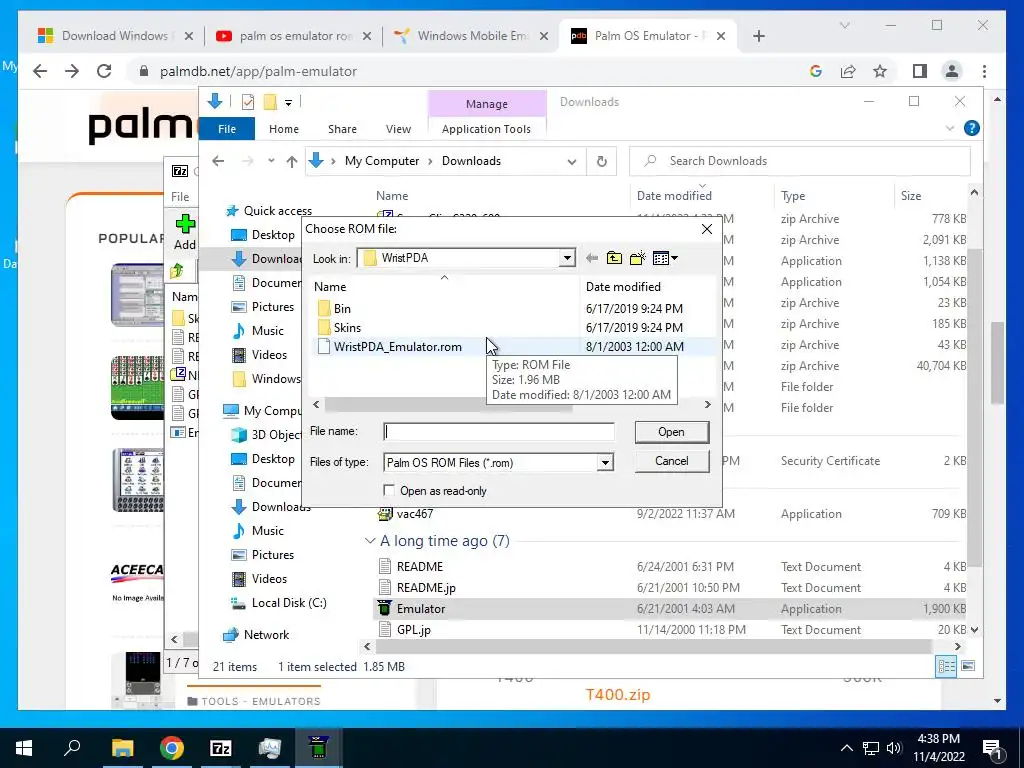Open notification center in system tray
The image size is (1024, 768).
coord(992,748)
